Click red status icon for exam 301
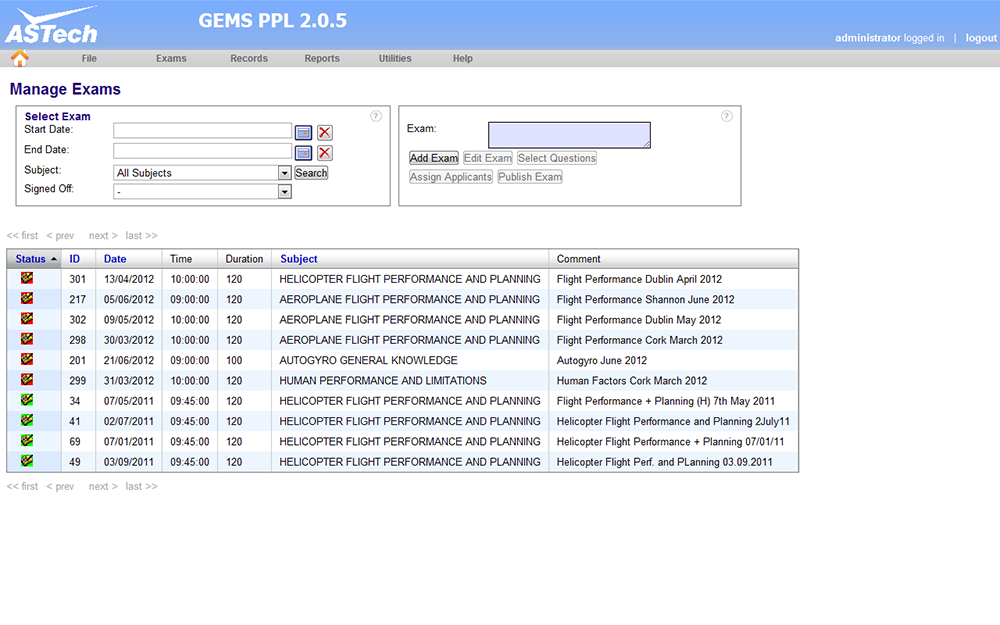 tap(27, 279)
